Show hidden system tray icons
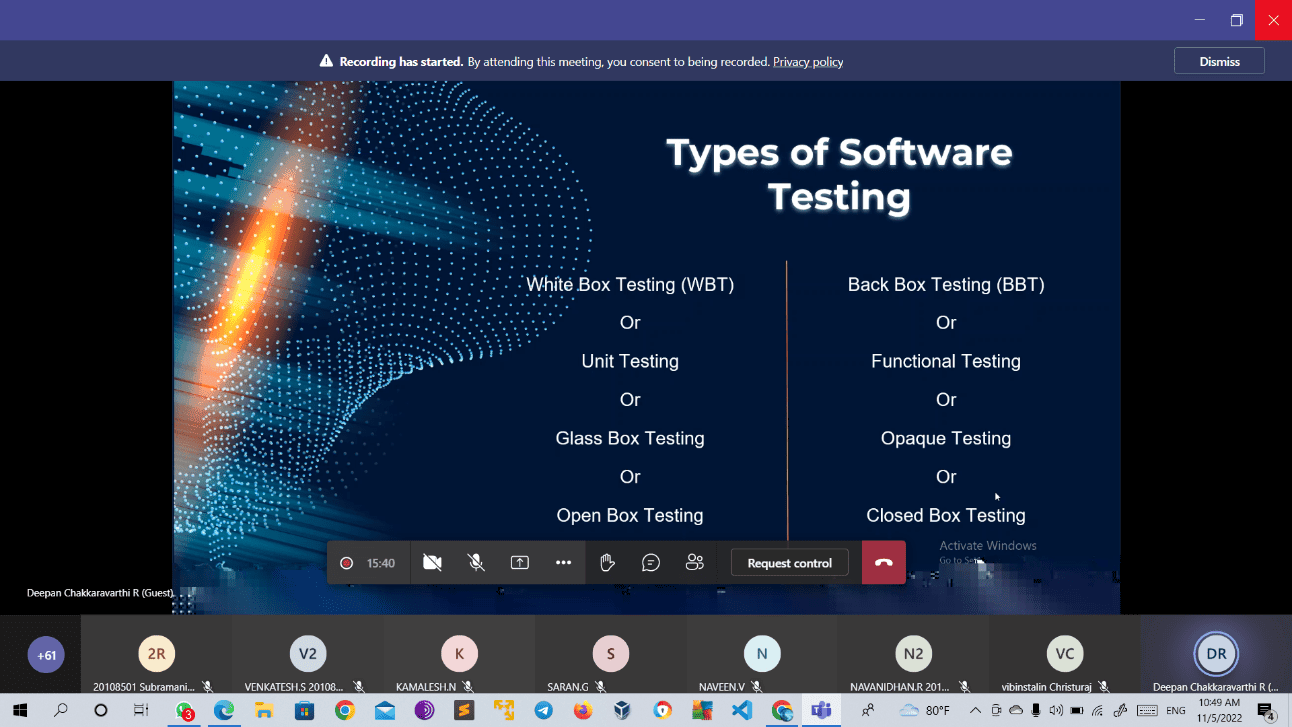Screen dimensions: 1292x727 (976, 711)
